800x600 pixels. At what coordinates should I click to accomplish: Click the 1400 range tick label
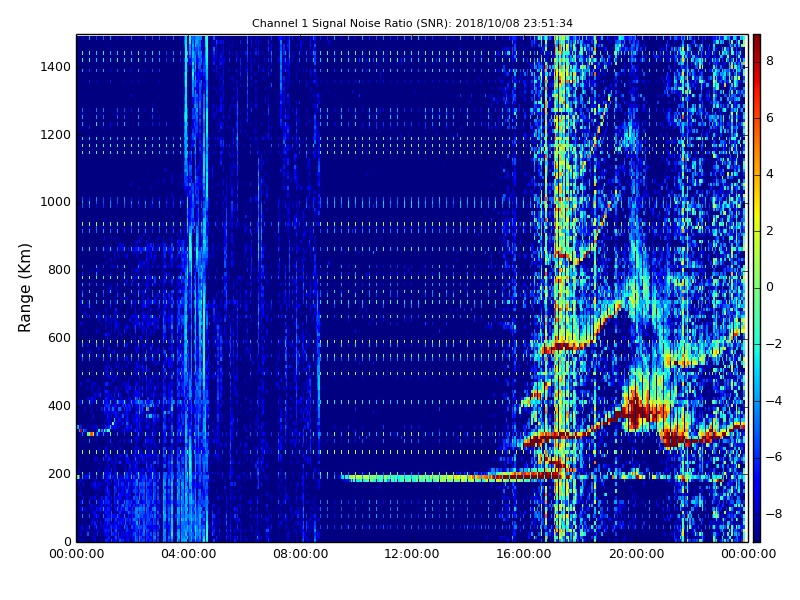pyautogui.click(x=56, y=67)
